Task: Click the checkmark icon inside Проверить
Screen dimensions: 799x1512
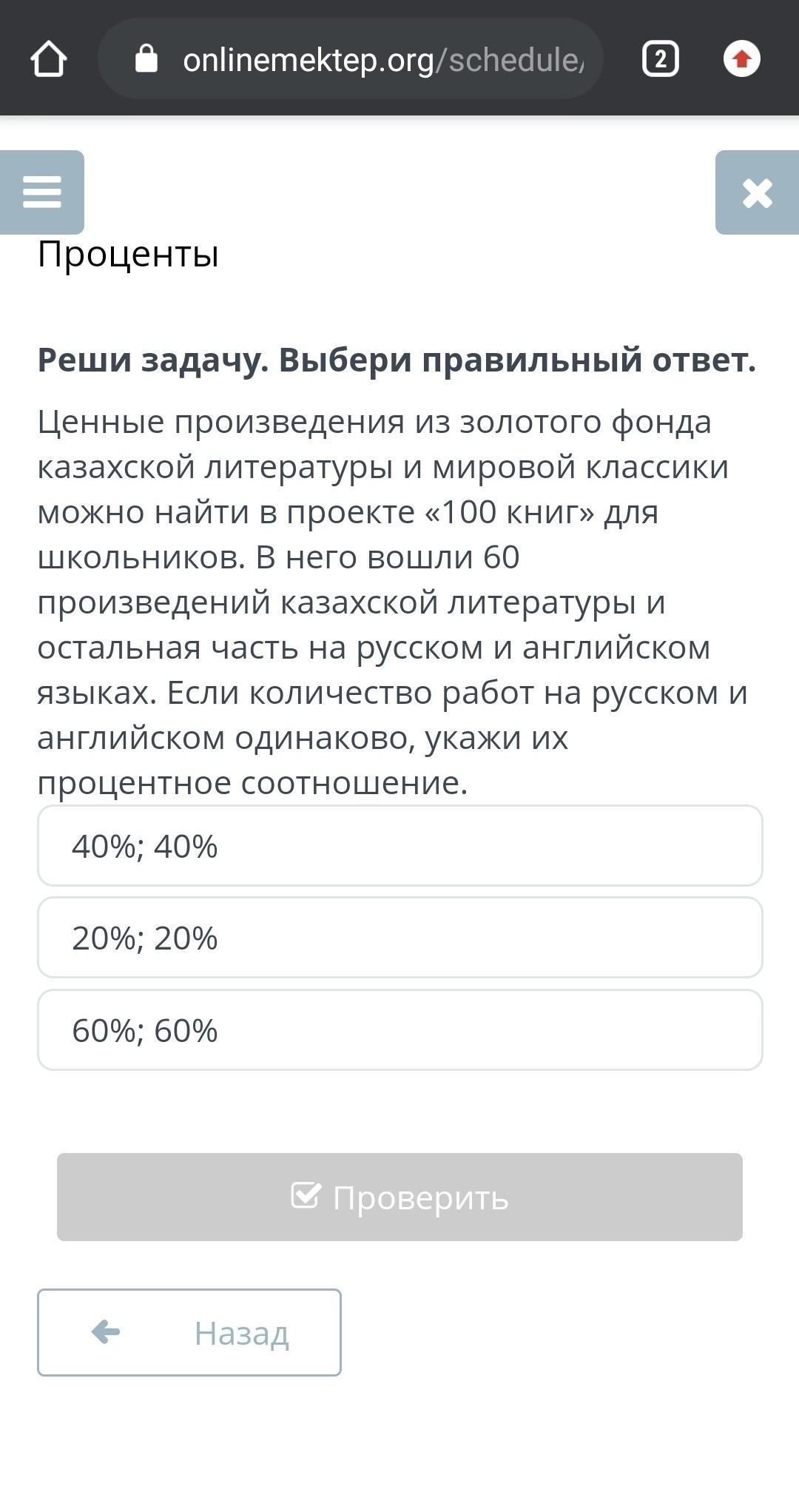Action: coord(306,1195)
